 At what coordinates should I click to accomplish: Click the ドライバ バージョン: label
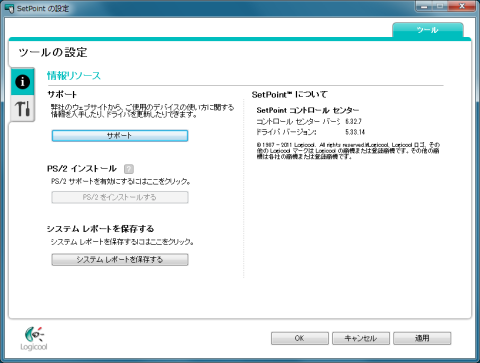pyautogui.click(x=286, y=132)
